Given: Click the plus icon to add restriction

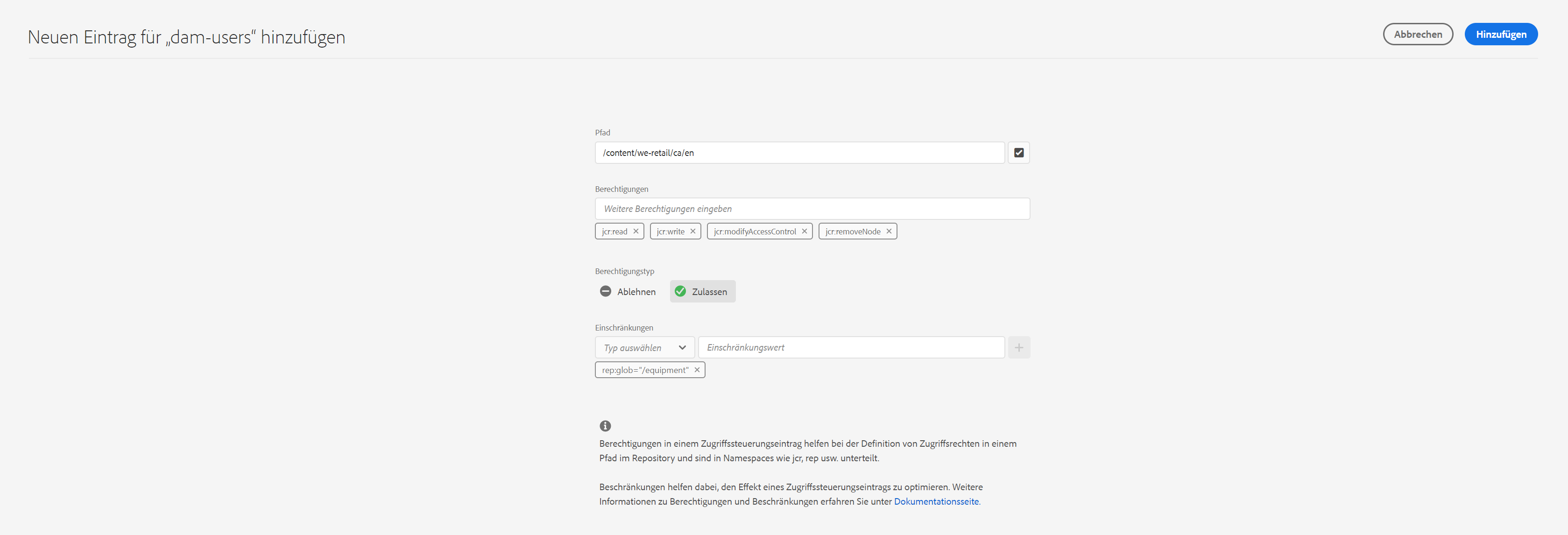Looking at the screenshot, I should pos(1018,347).
